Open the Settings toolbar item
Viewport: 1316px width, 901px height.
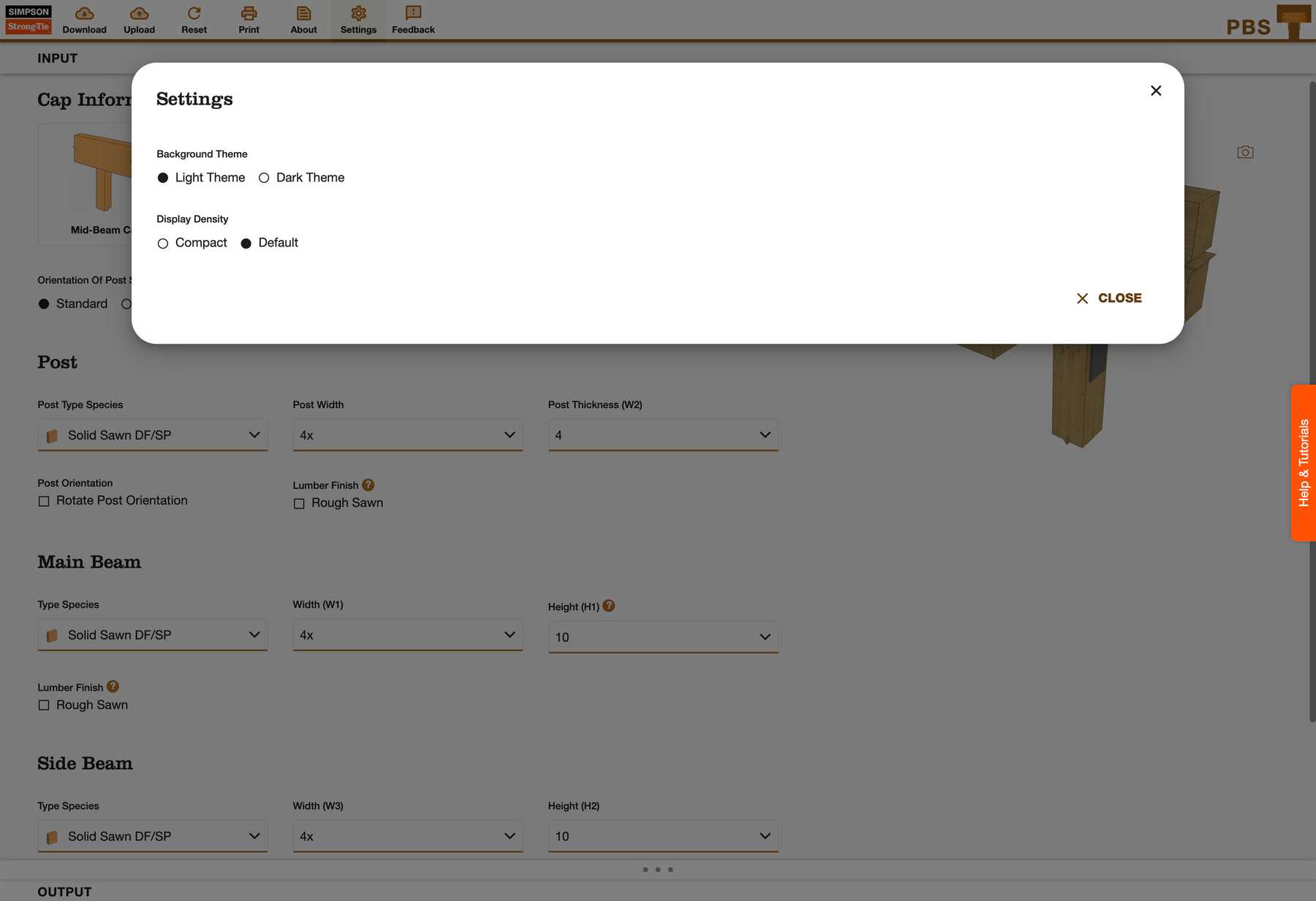(x=358, y=20)
